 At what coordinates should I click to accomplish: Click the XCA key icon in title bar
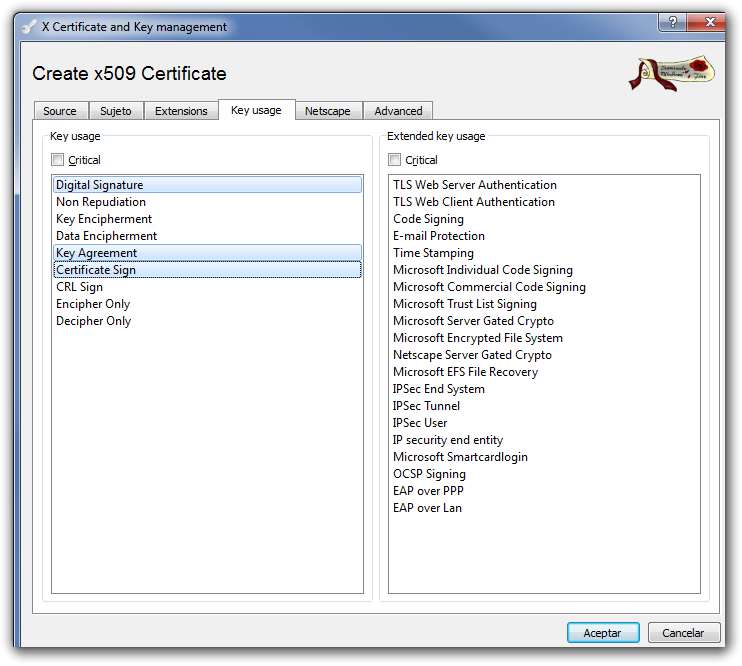click(x=28, y=27)
